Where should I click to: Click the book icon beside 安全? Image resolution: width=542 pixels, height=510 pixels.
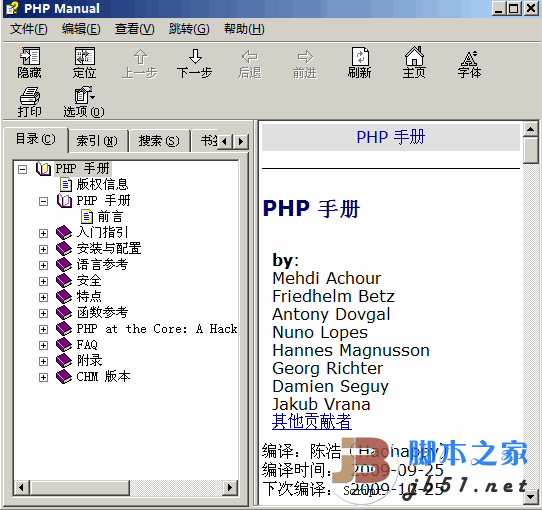pos(64,280)
